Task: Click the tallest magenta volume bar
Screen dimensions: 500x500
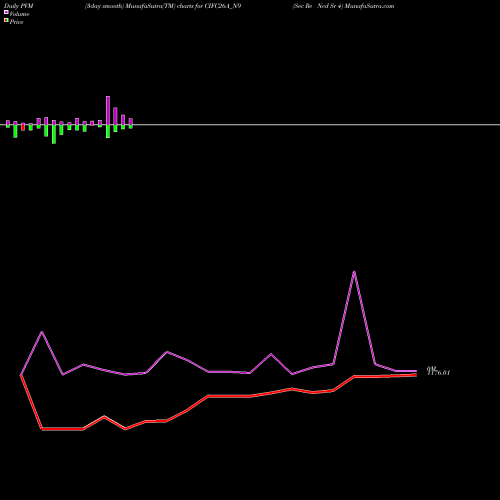Action: [108, 111]
